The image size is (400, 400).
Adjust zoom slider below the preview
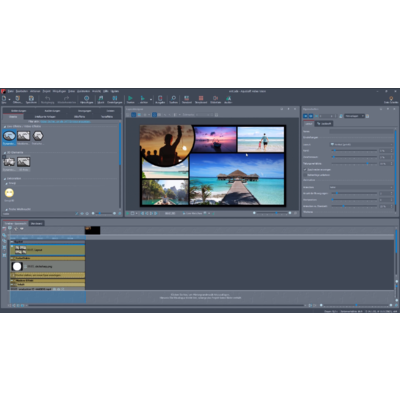click(x=272, y=213)
